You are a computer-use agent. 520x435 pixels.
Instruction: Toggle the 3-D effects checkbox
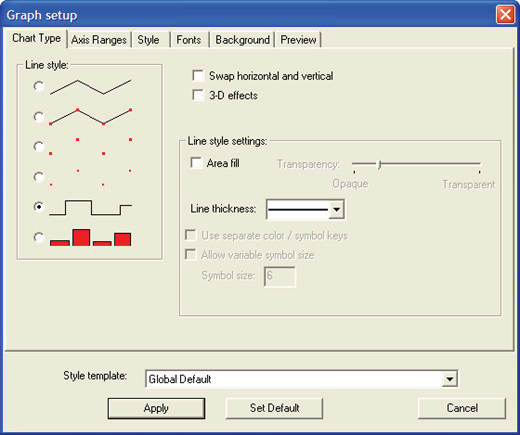point(198,95)
